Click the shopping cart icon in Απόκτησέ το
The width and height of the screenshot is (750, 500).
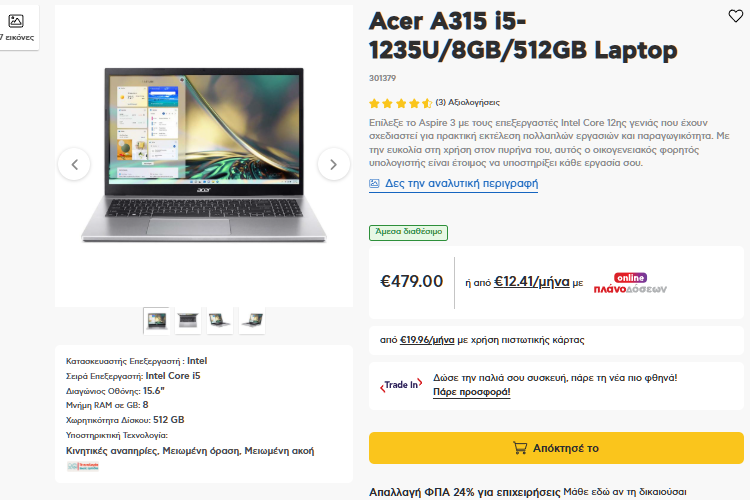point(520,448)
